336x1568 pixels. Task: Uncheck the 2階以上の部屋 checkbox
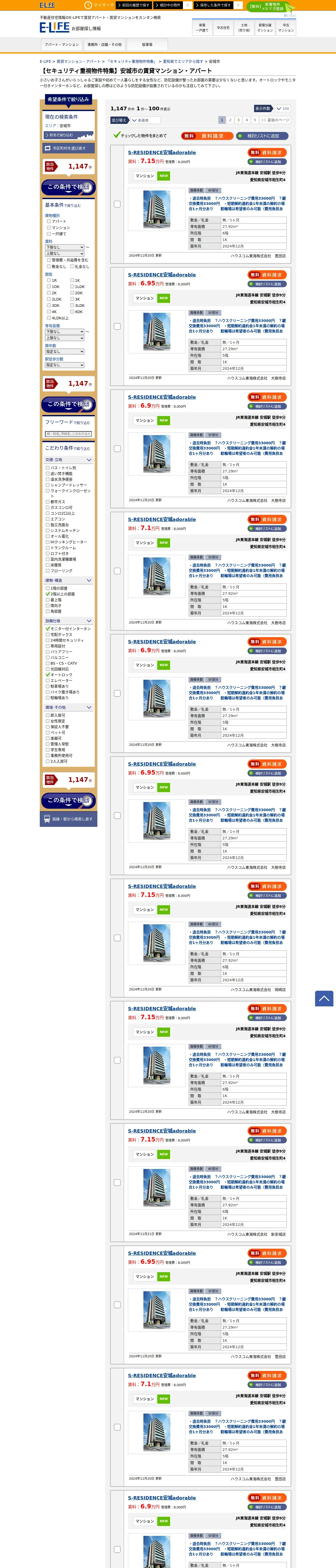tap(48, 594)
